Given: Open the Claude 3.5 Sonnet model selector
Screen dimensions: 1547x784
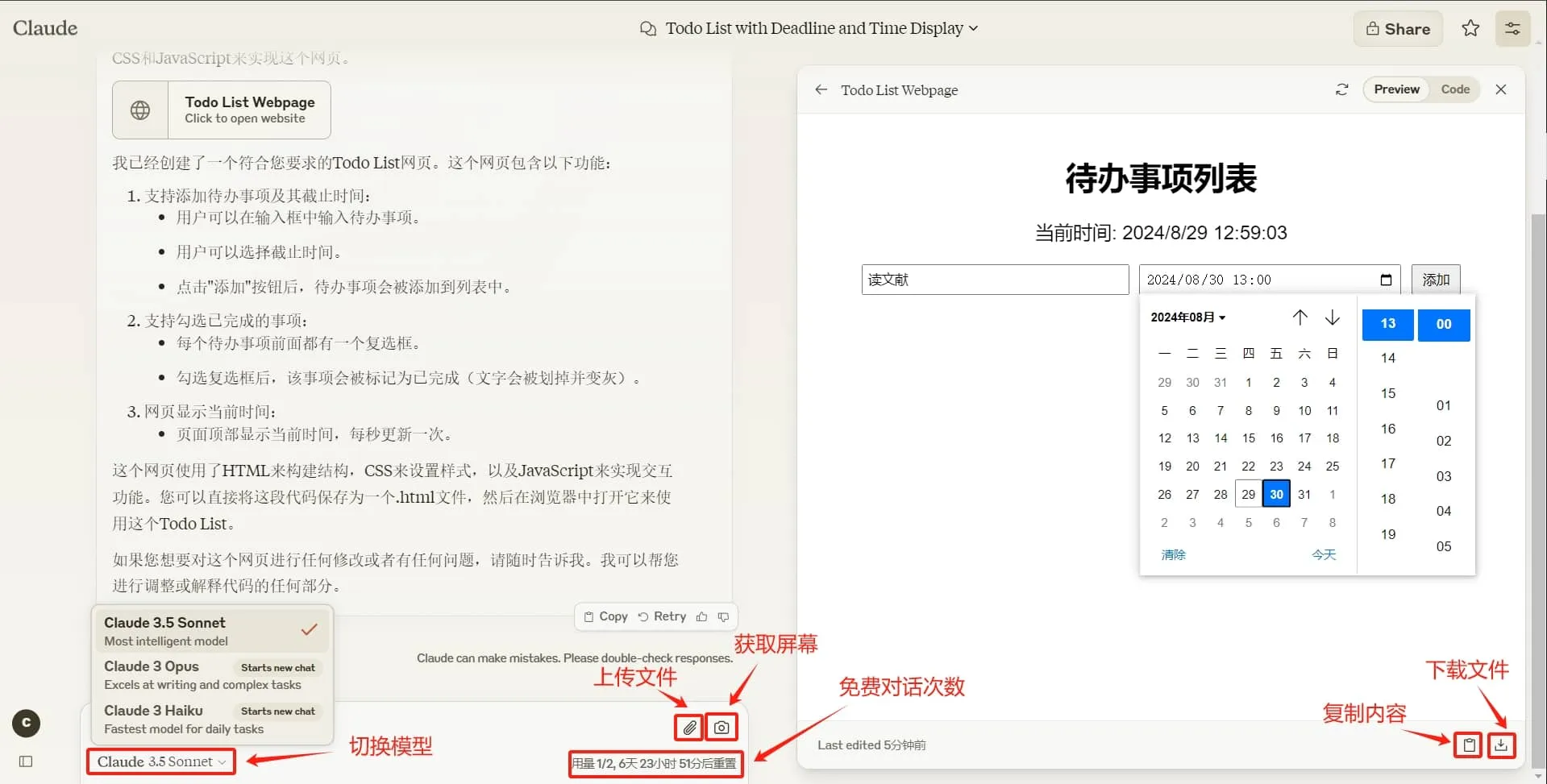Looking at the screenshot, I should 161,761.
